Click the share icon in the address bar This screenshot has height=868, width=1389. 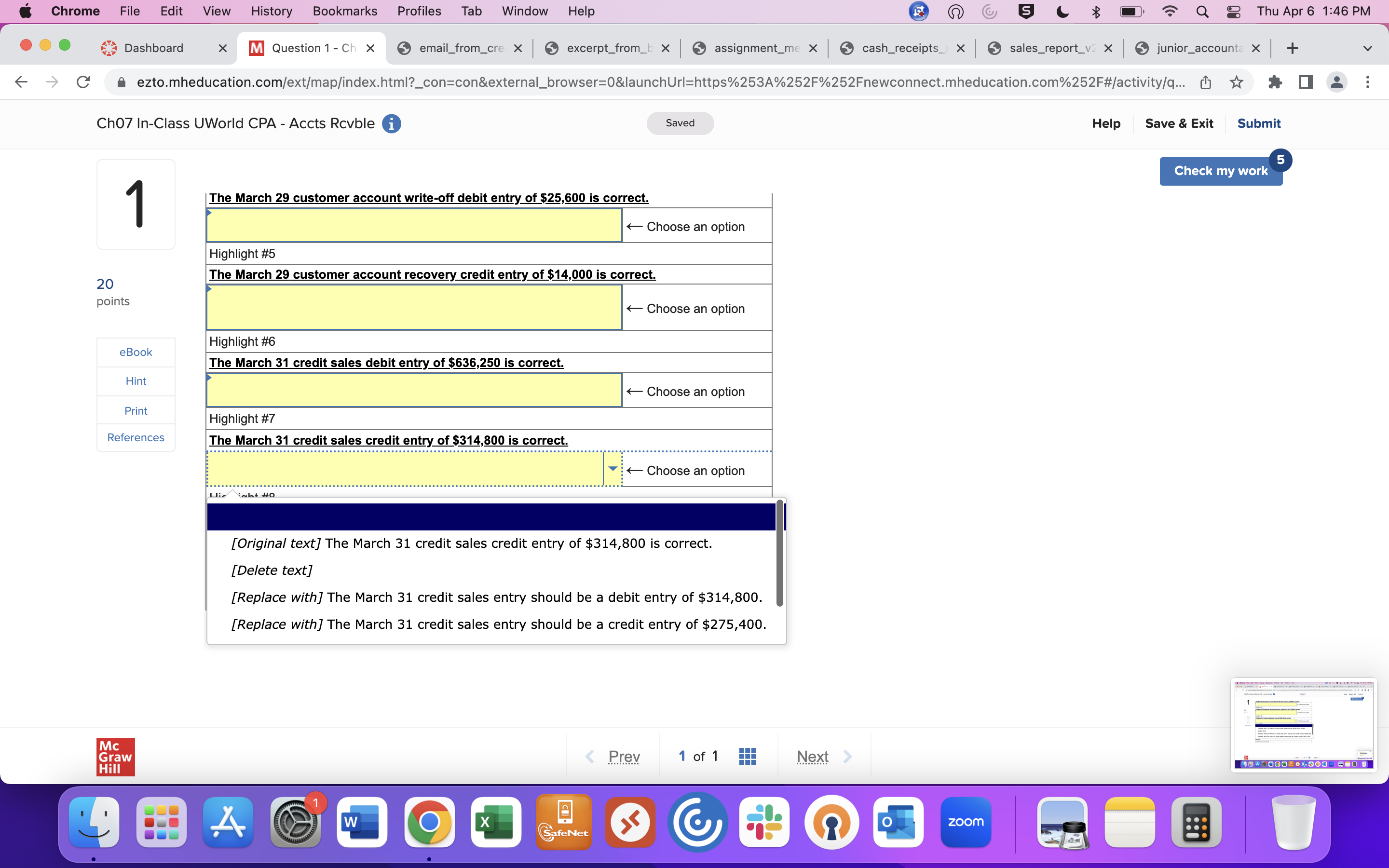[x=1205, y=82]
